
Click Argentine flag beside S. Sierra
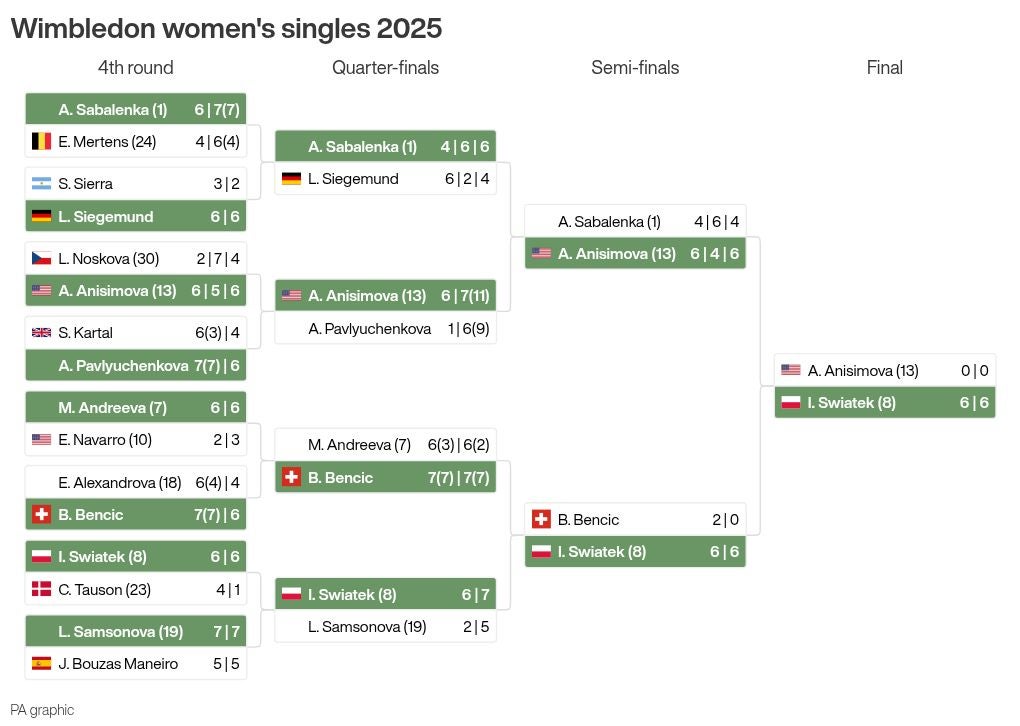coord(42,183)
